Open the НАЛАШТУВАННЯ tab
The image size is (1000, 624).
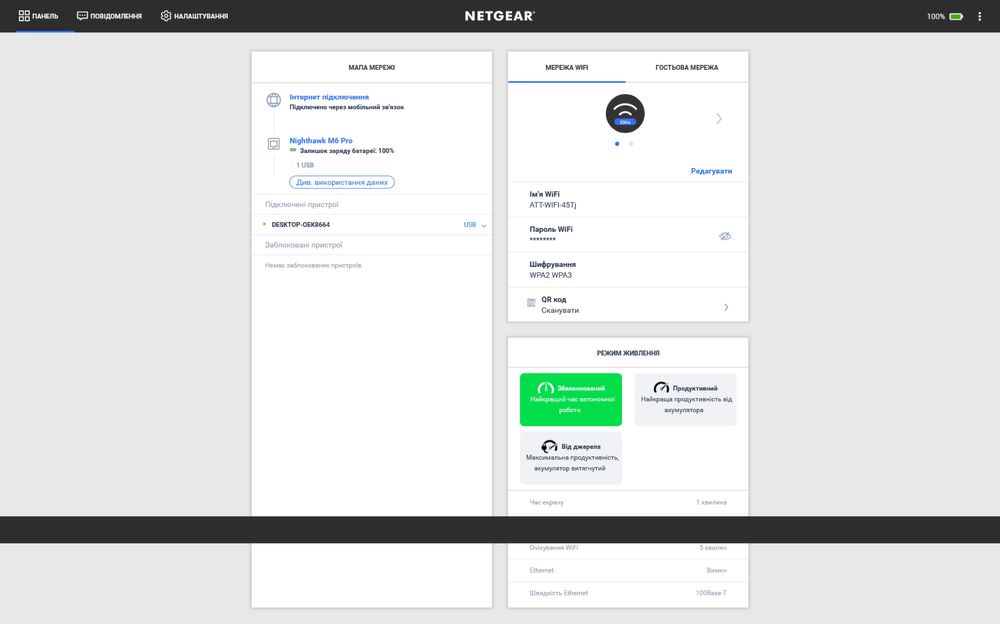(195, 16)
